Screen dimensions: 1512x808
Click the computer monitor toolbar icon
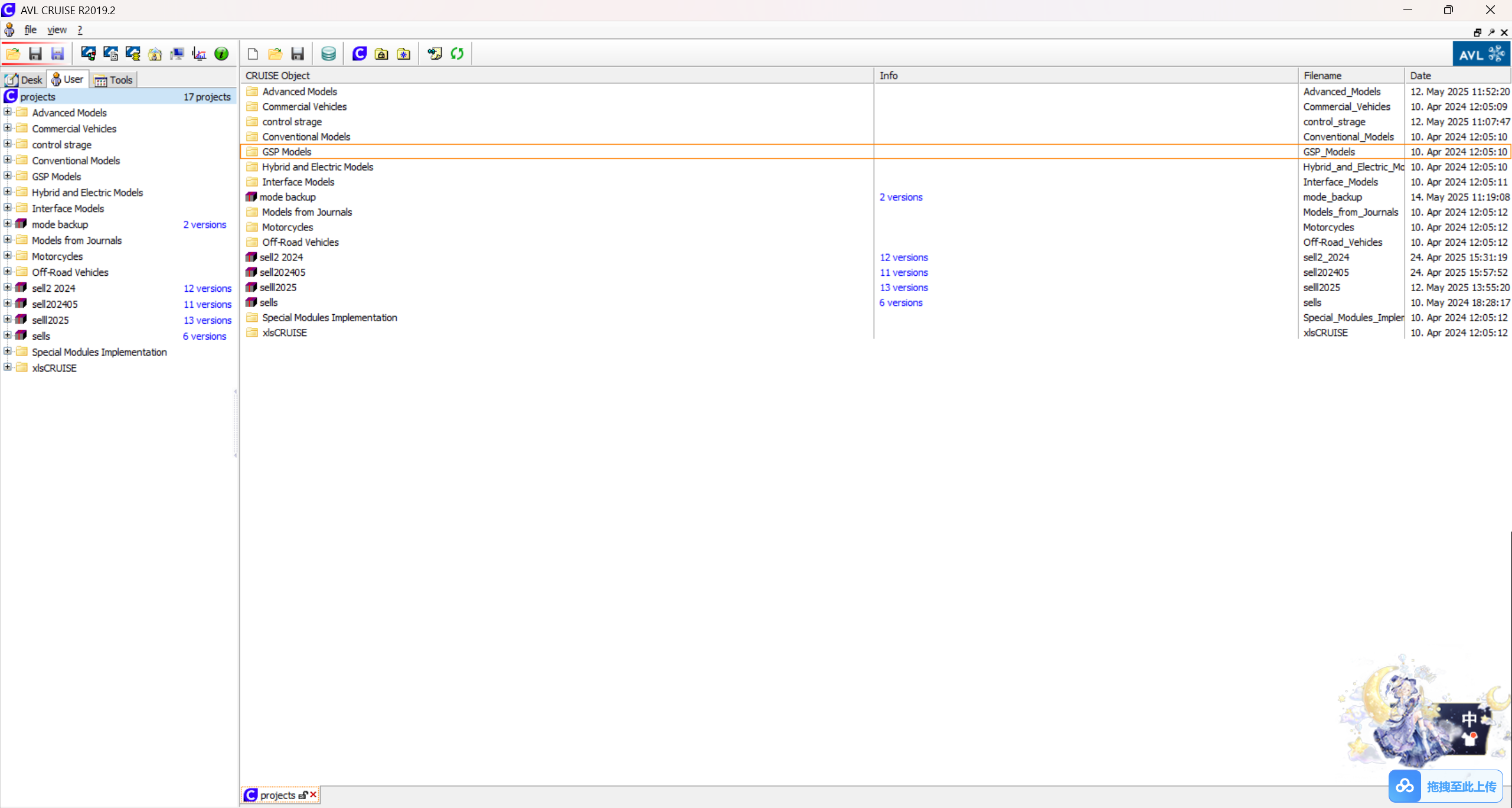click(177, 54)
